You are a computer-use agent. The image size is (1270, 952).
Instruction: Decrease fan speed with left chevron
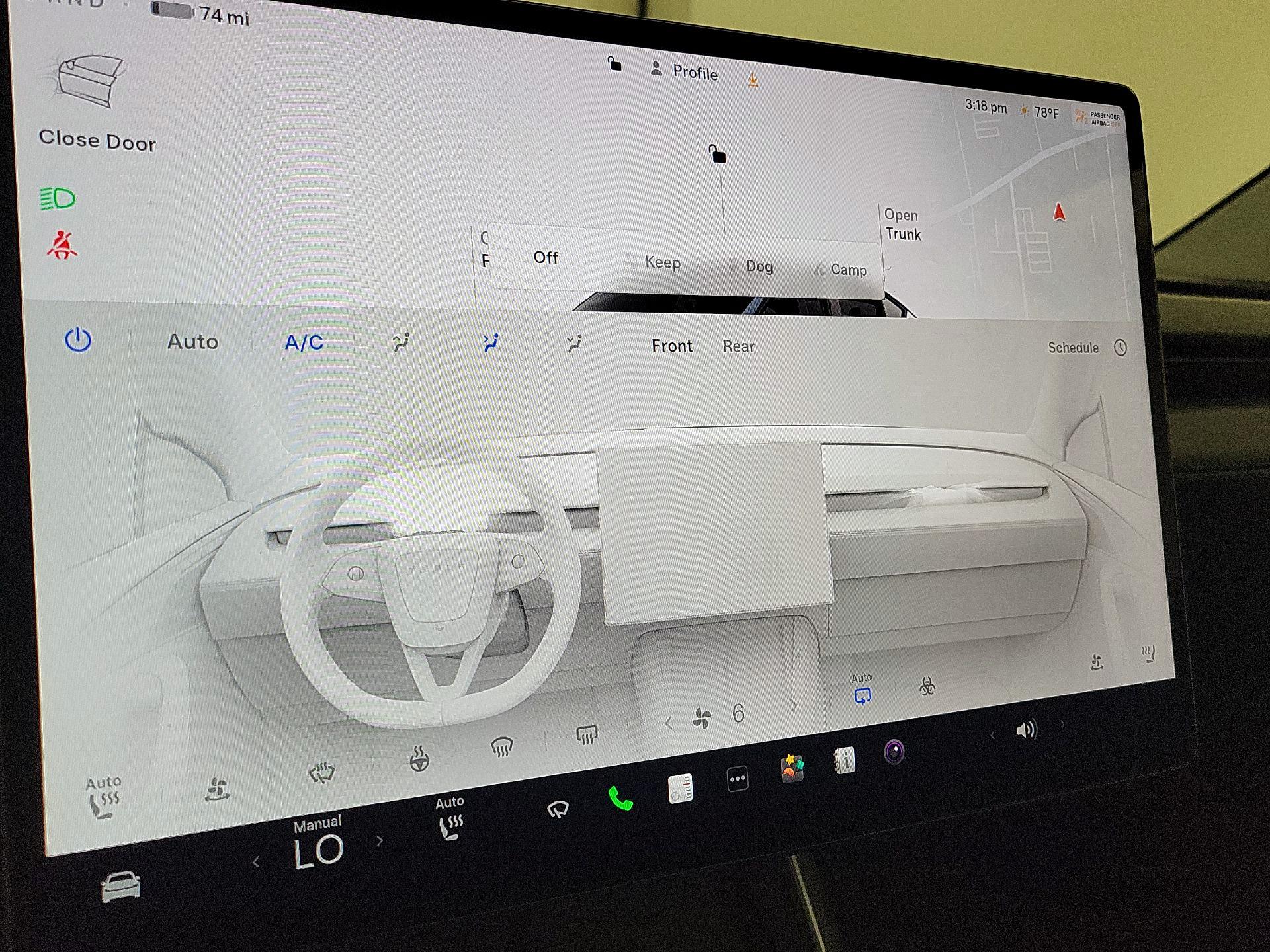point(669,723)
